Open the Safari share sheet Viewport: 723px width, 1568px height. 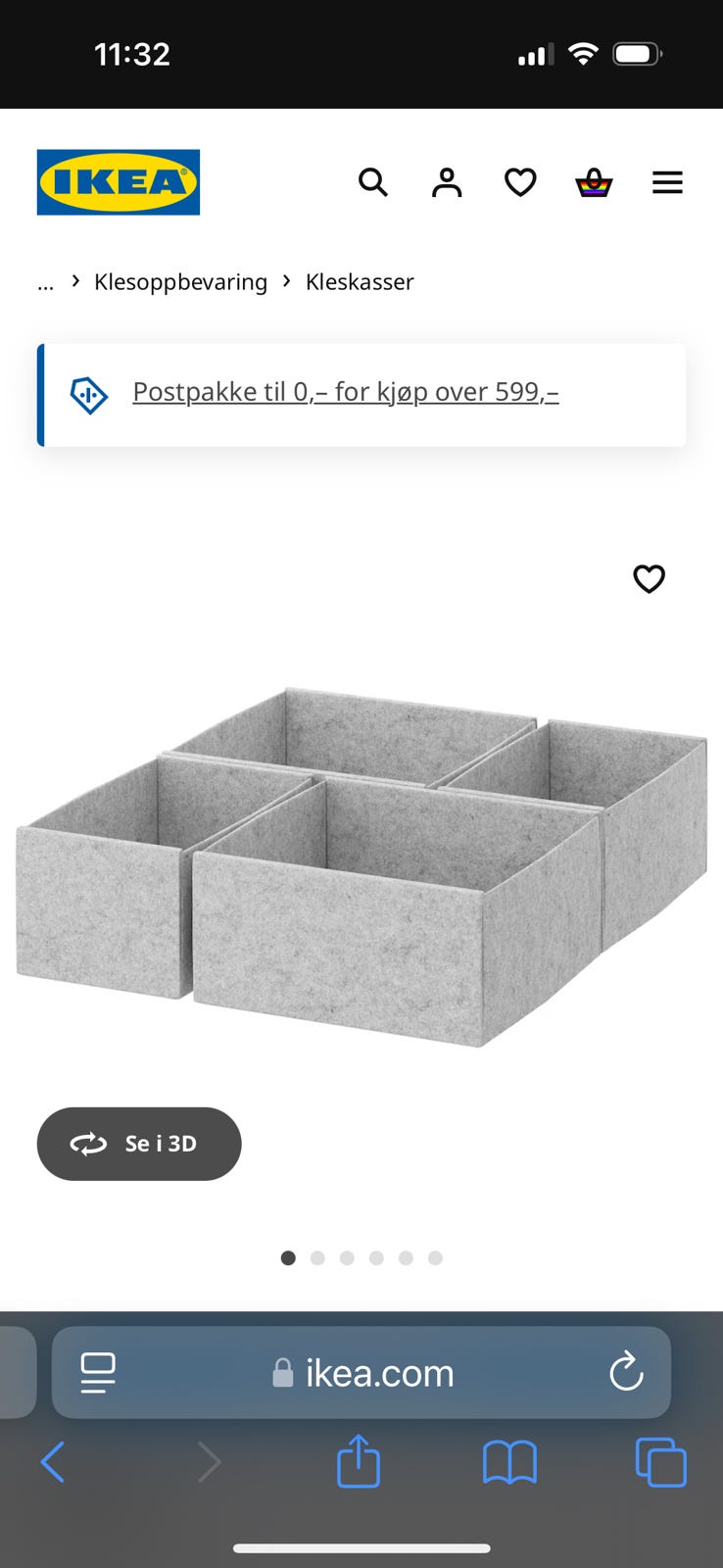click(x=359, y=1462)
